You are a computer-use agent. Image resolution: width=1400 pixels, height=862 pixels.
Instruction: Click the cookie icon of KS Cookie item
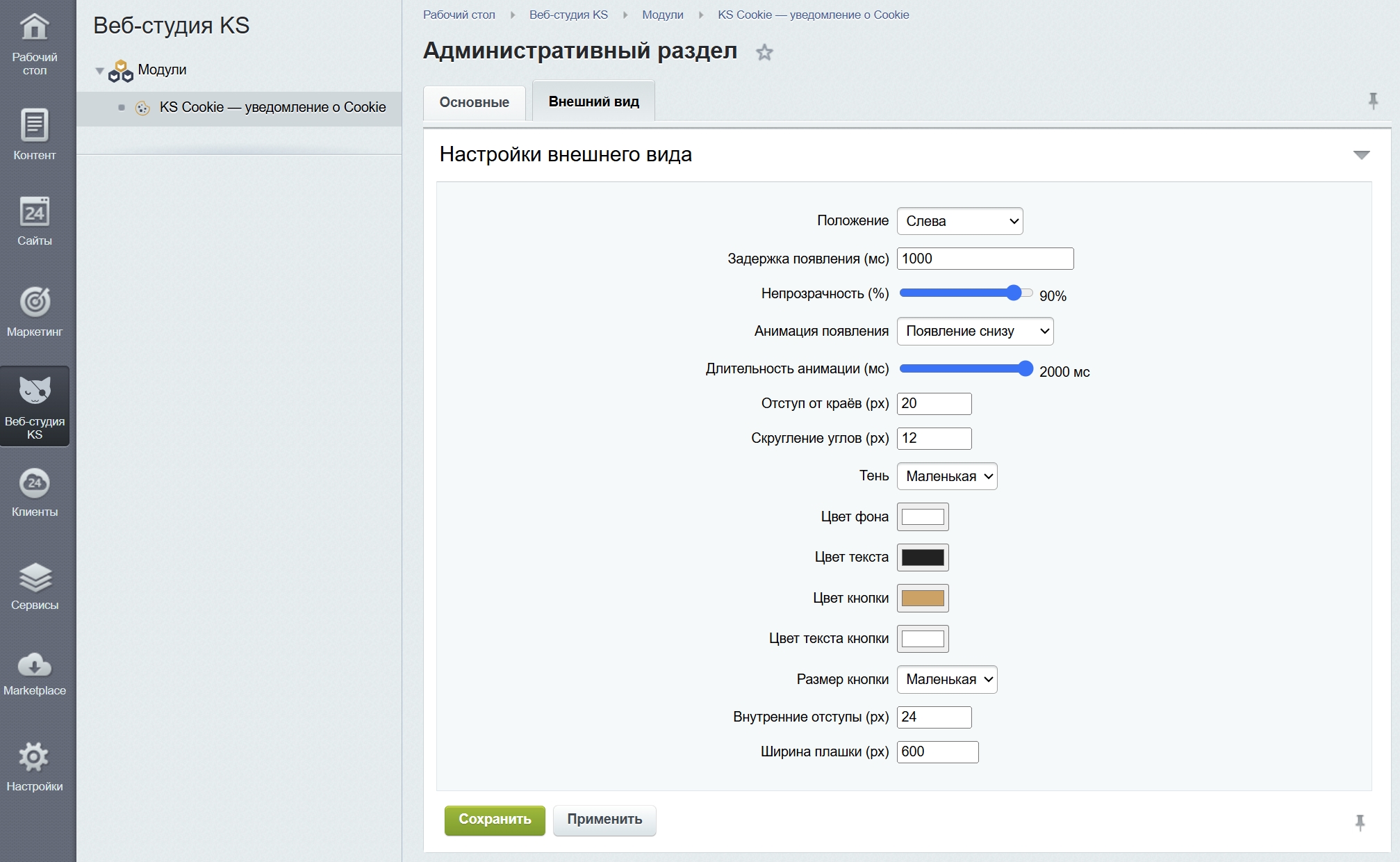tap(142, 108)
